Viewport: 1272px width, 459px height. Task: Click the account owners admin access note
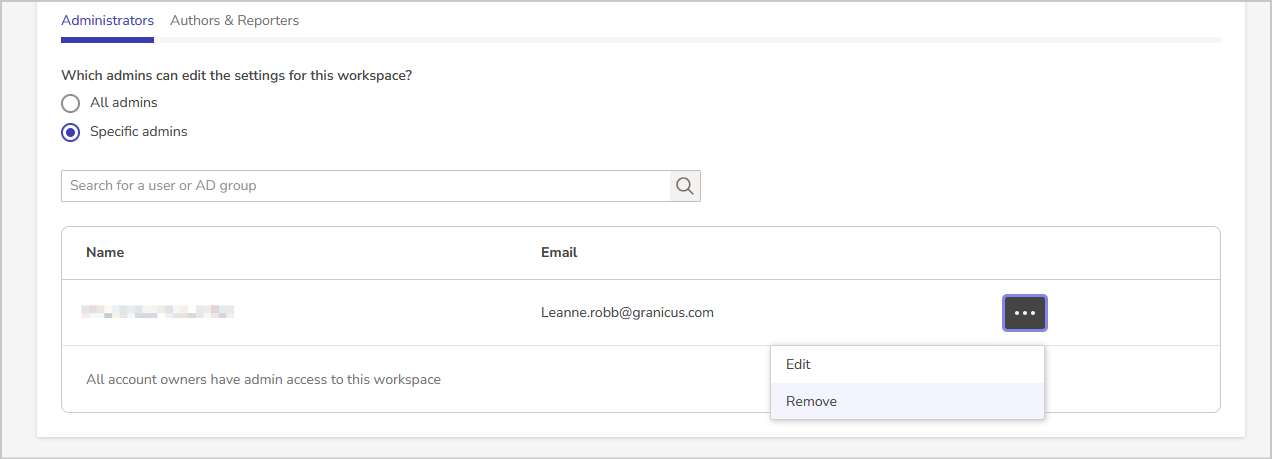pos(263,379)
